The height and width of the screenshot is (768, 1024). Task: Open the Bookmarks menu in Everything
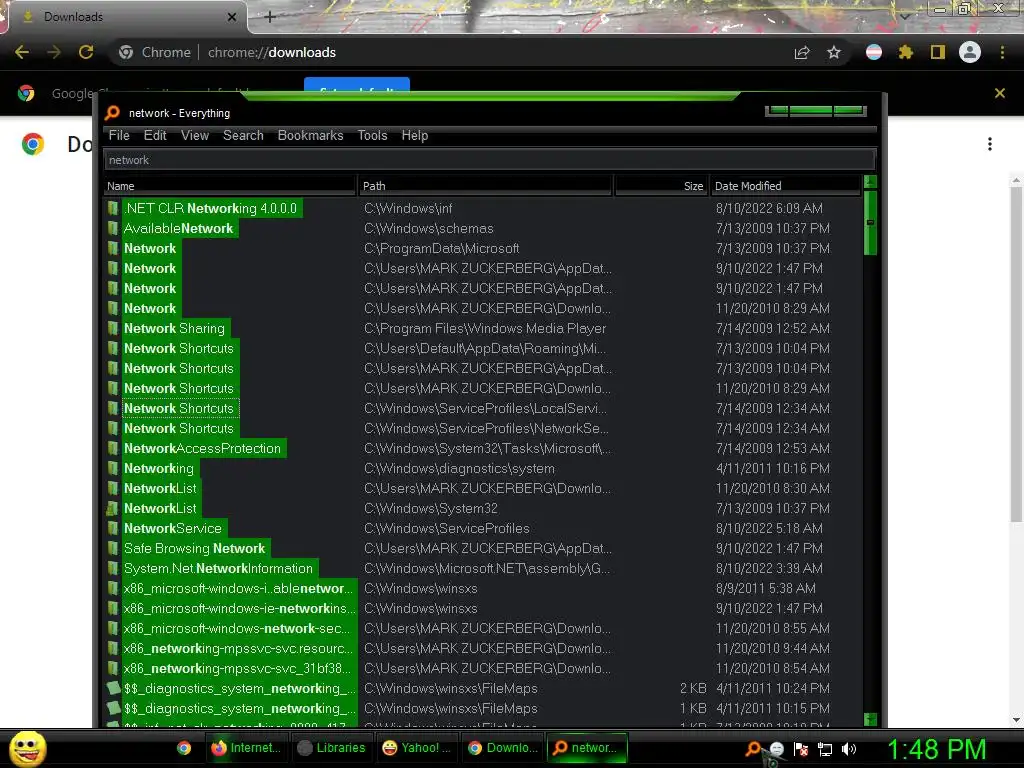[x=310, y=135]
